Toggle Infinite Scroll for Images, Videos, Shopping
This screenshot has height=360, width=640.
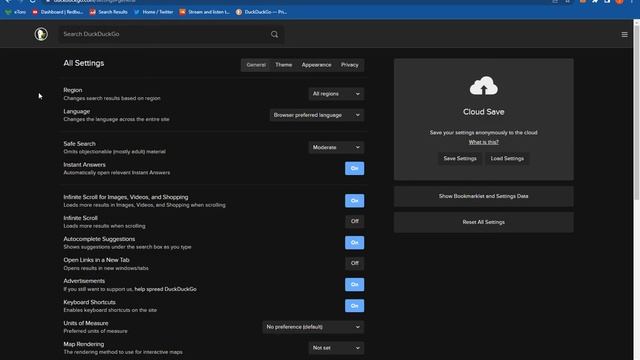point(354,200)
